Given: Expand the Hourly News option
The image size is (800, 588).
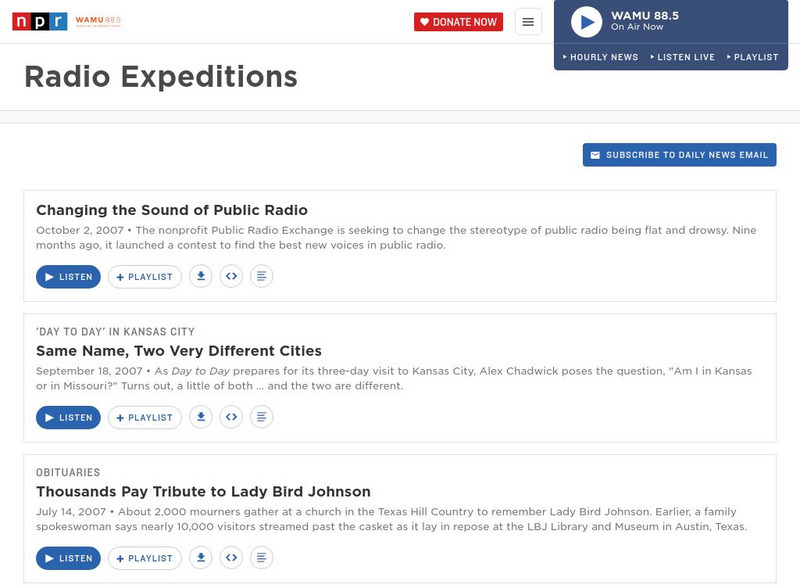Looking at the screenshot, I should pyautogui.click(x=601, y=57).
